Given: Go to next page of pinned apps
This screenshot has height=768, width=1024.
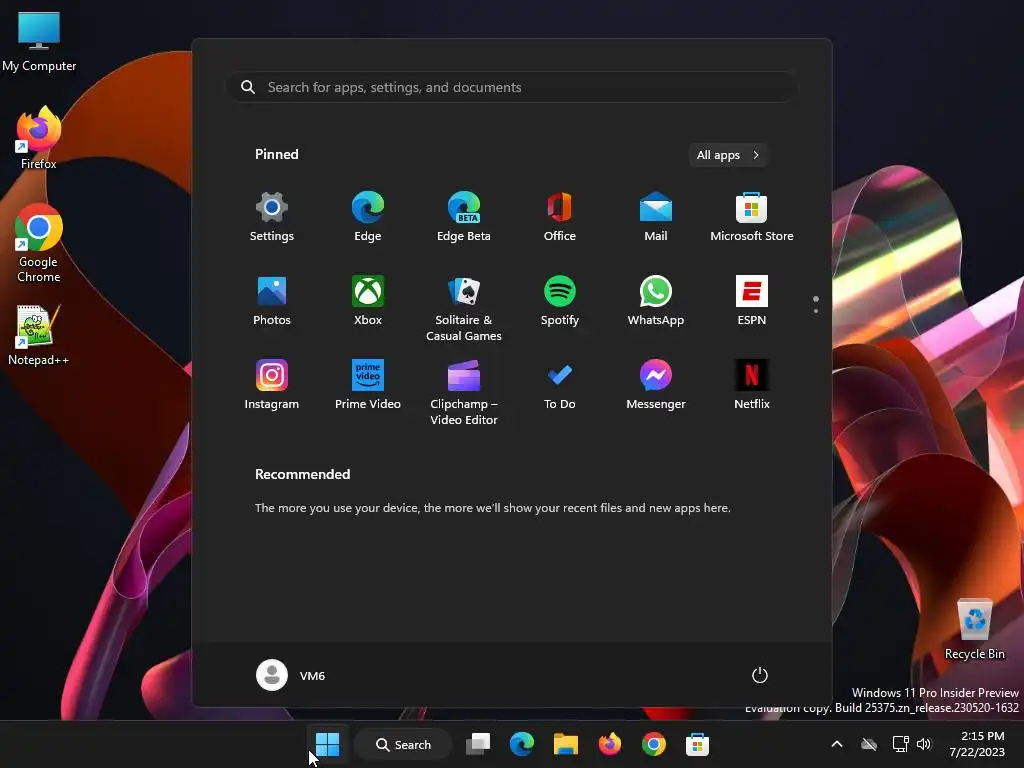Looking at the screenshot, I should [816, 311].
